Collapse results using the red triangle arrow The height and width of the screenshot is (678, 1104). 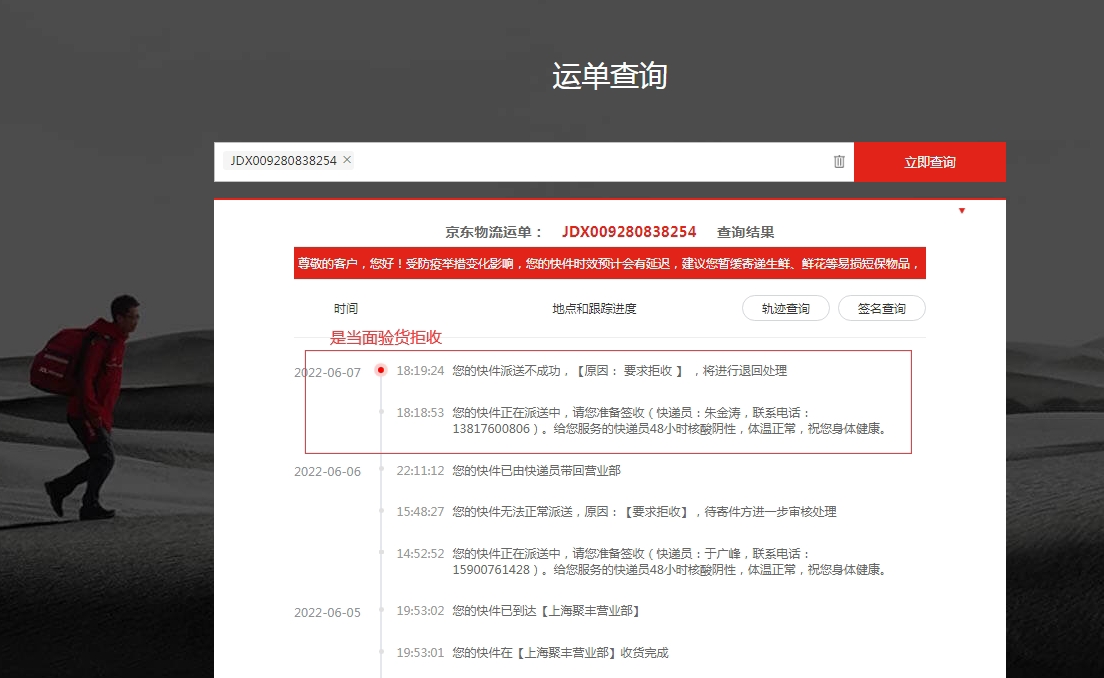click(x=962, y=211)
